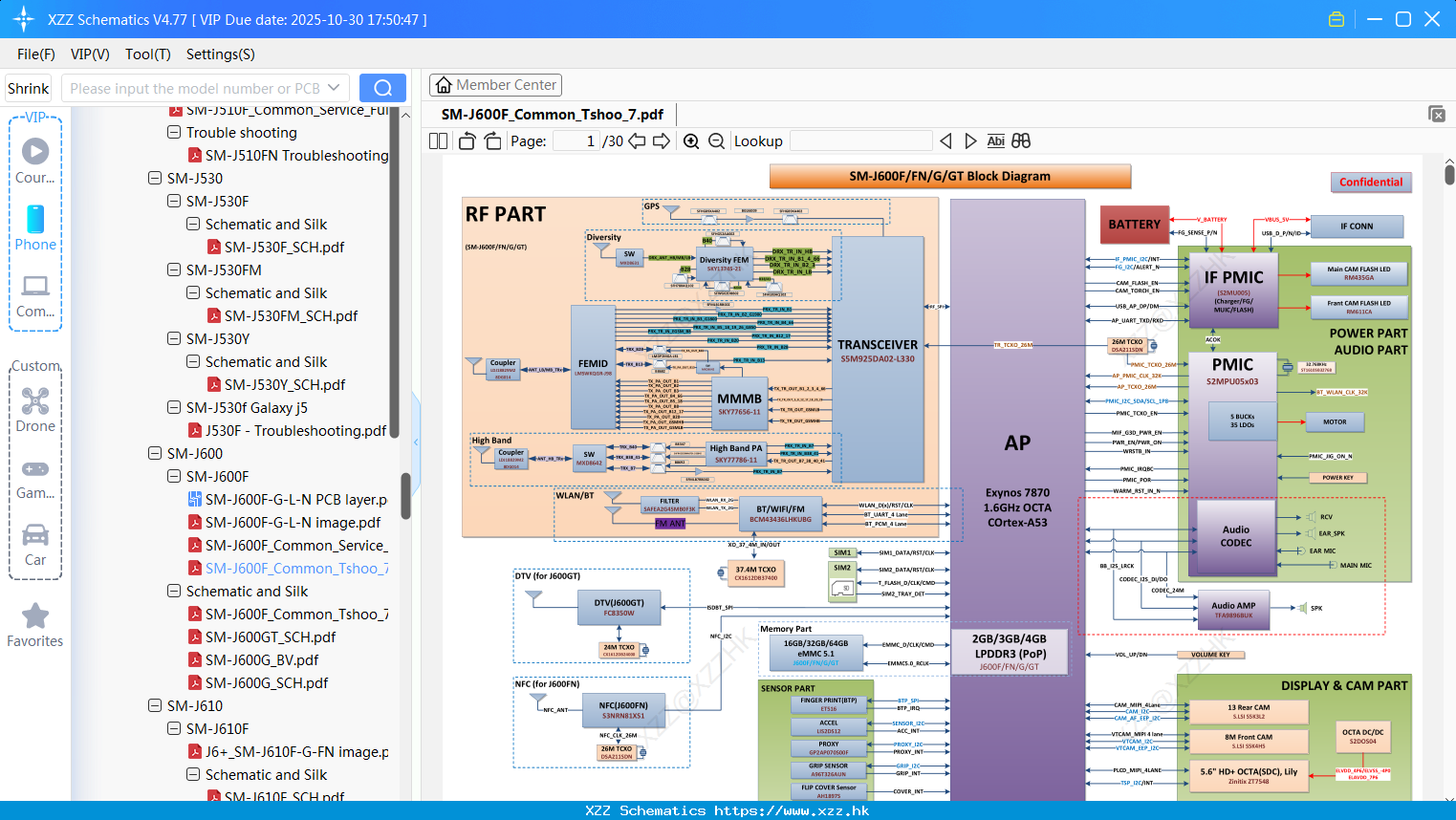Collapse the SM-J530f Galaxy j5 node
1456x820 pixels.
(174, 407)
